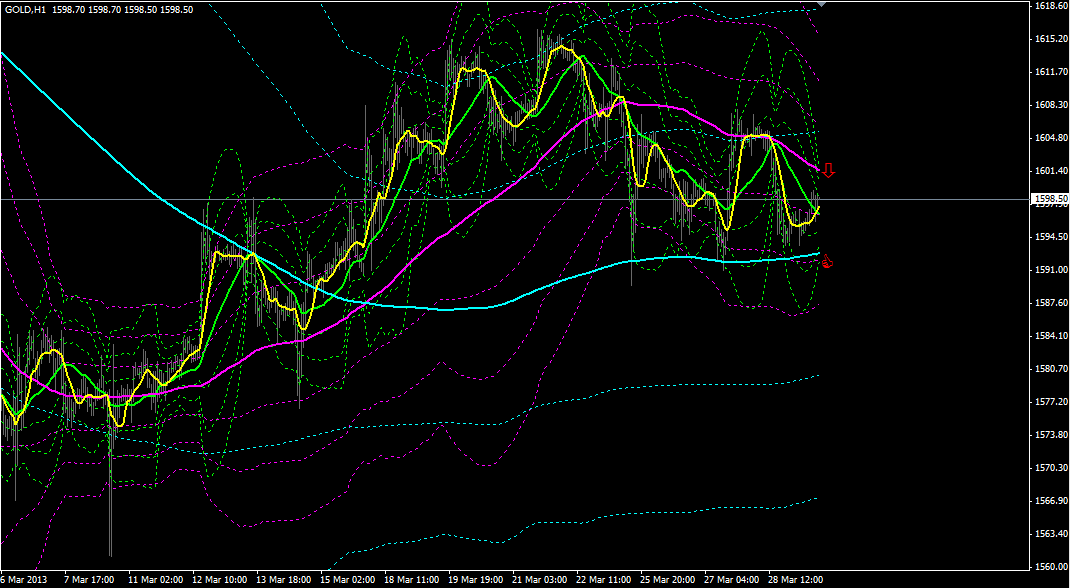Click the gray chart shift triangle marker
Screen dimensions: 1071x588
pyautogui.click(x=822, y=4)
